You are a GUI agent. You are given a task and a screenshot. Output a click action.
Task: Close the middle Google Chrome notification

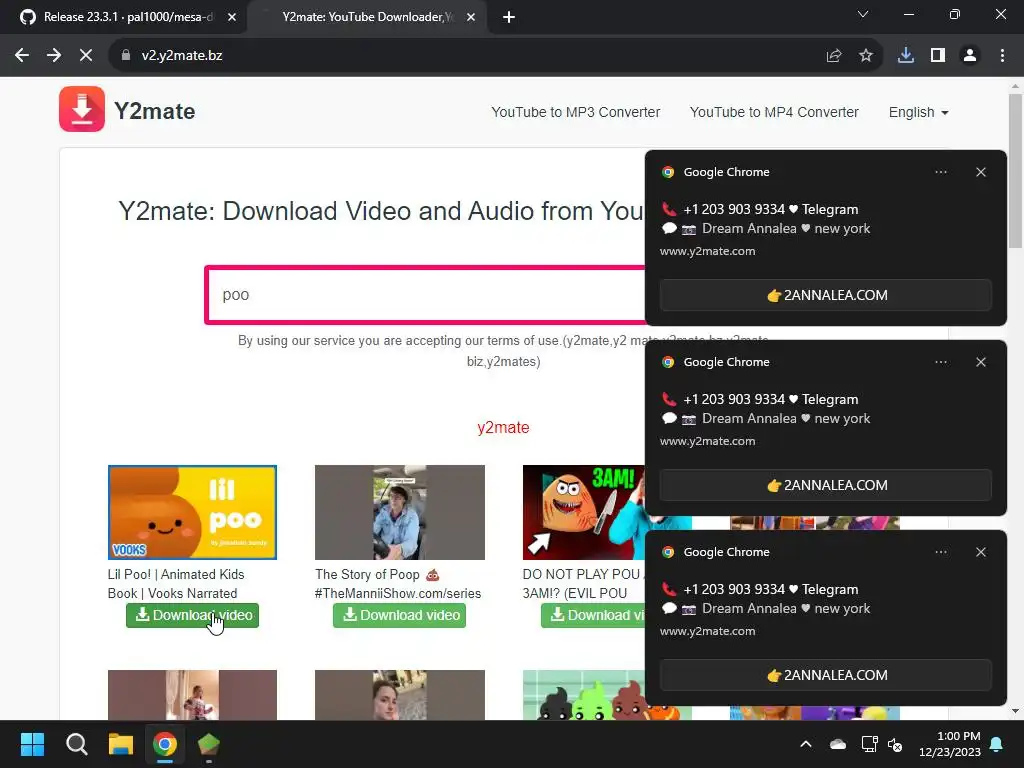click(980, 362)
